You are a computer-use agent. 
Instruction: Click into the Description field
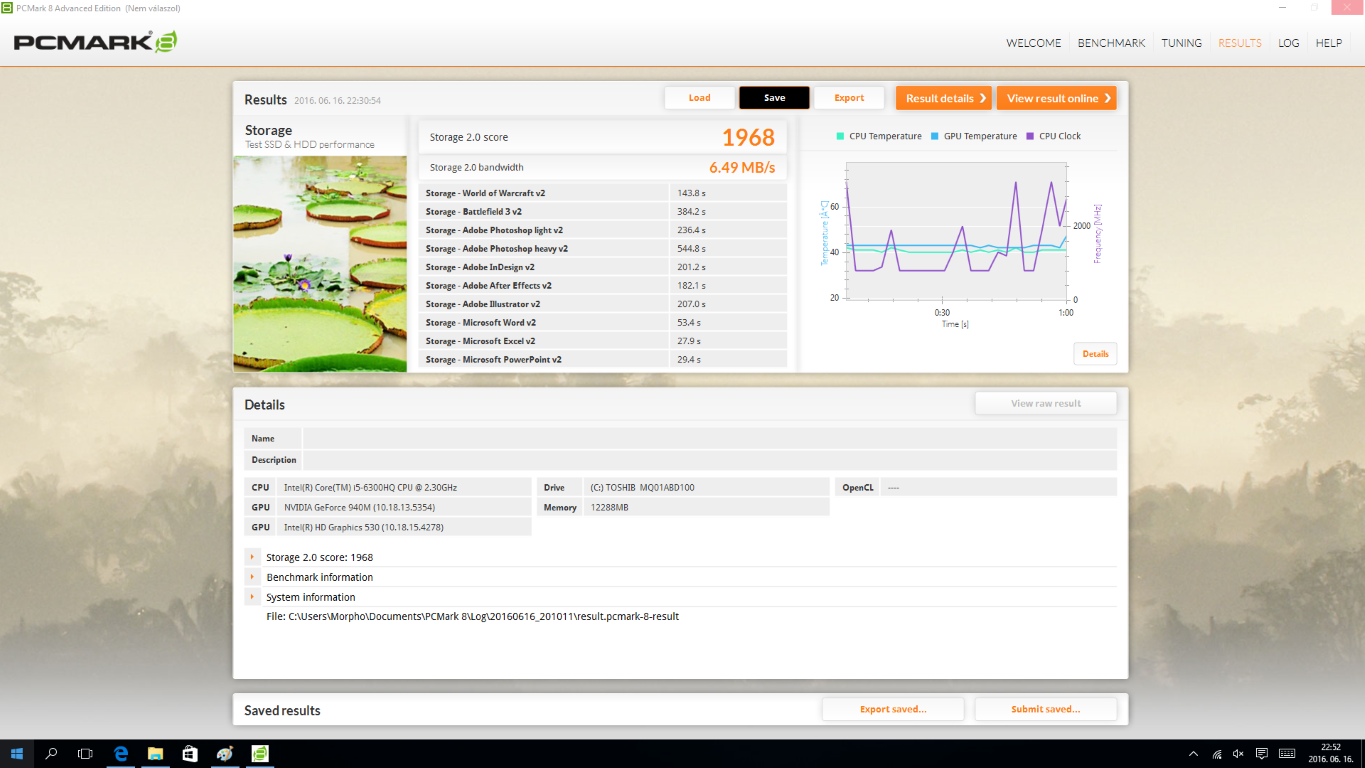pyautogui.click(x=710, y=460)
